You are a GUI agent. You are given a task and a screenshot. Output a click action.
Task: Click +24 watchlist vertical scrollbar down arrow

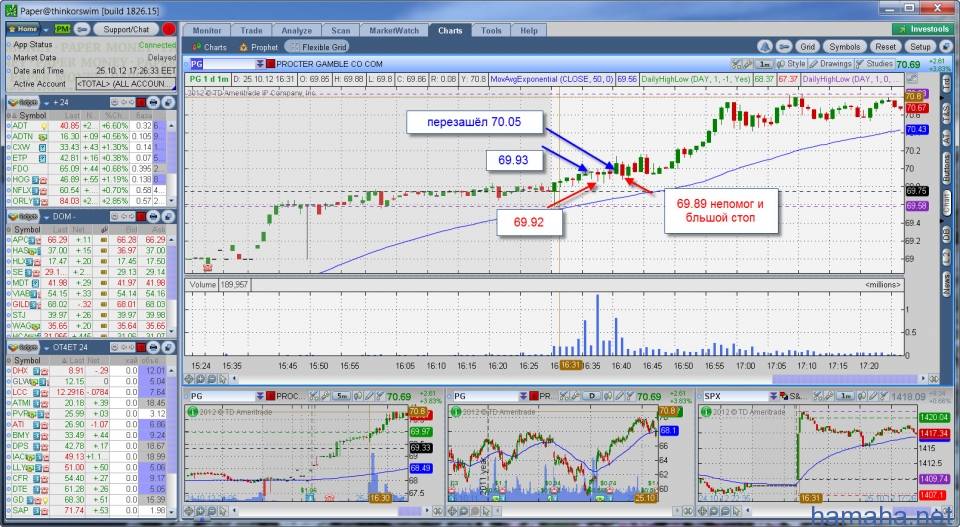tap(171, 200)
